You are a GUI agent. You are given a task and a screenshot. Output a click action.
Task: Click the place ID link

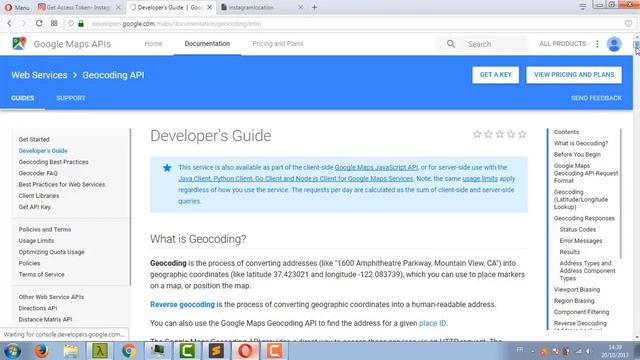click(432, 323)
